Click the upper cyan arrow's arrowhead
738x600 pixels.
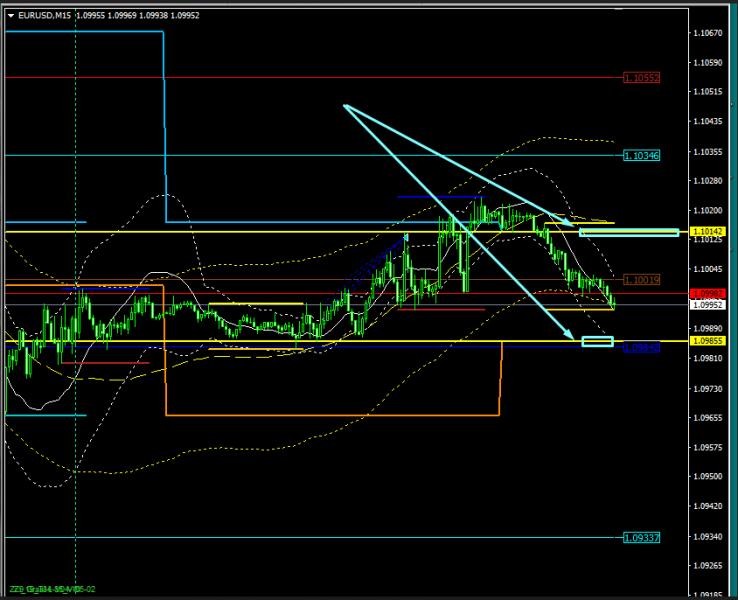tap(572, 226)
